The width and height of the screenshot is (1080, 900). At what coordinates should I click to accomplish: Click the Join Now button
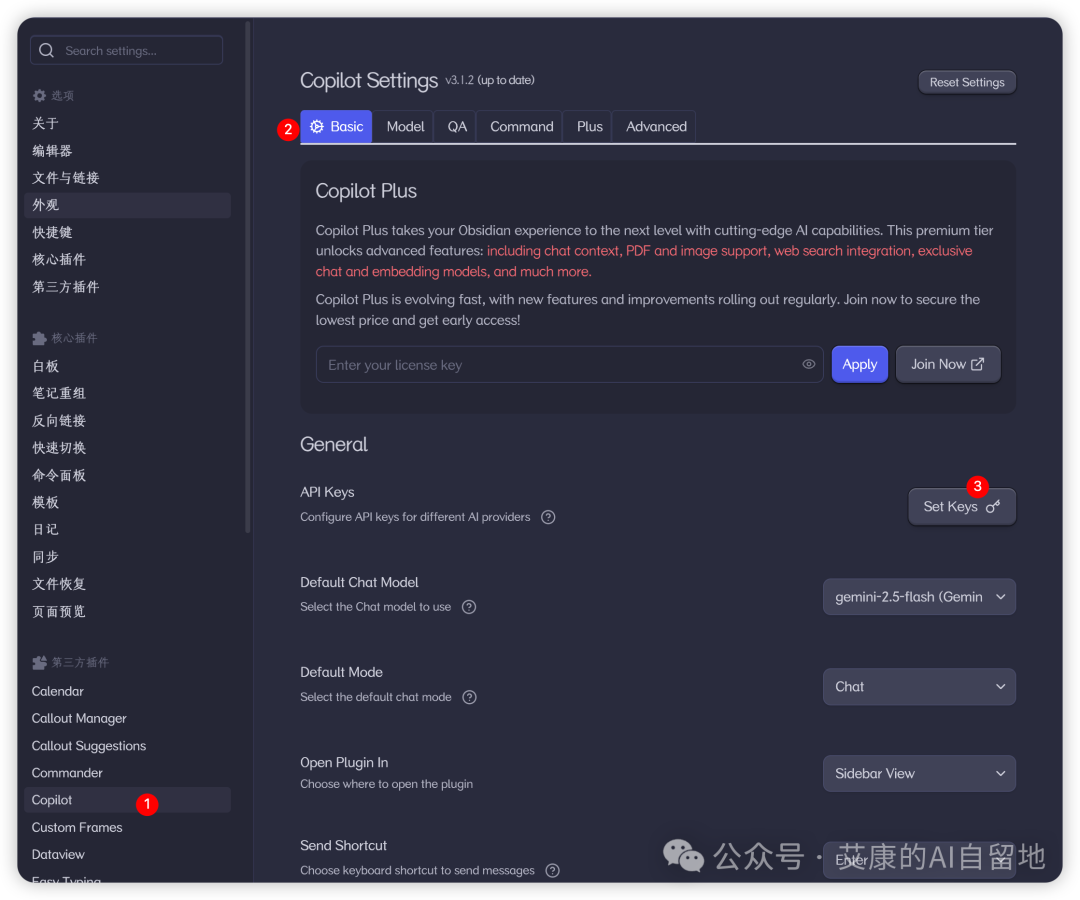[x=948, y=364]
